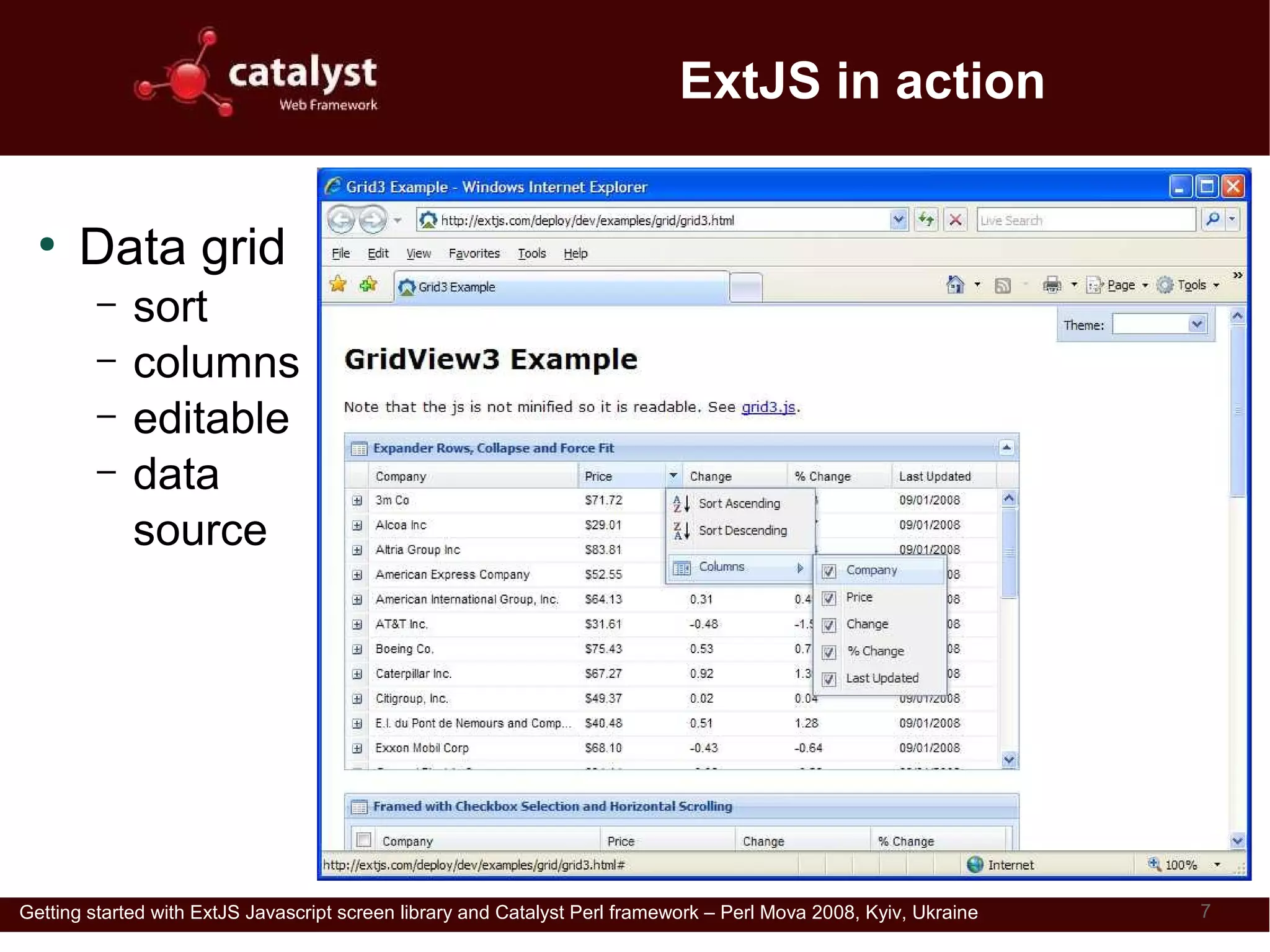Click the zoom level 100% control
The image size is (1270, 952).
1179,865
